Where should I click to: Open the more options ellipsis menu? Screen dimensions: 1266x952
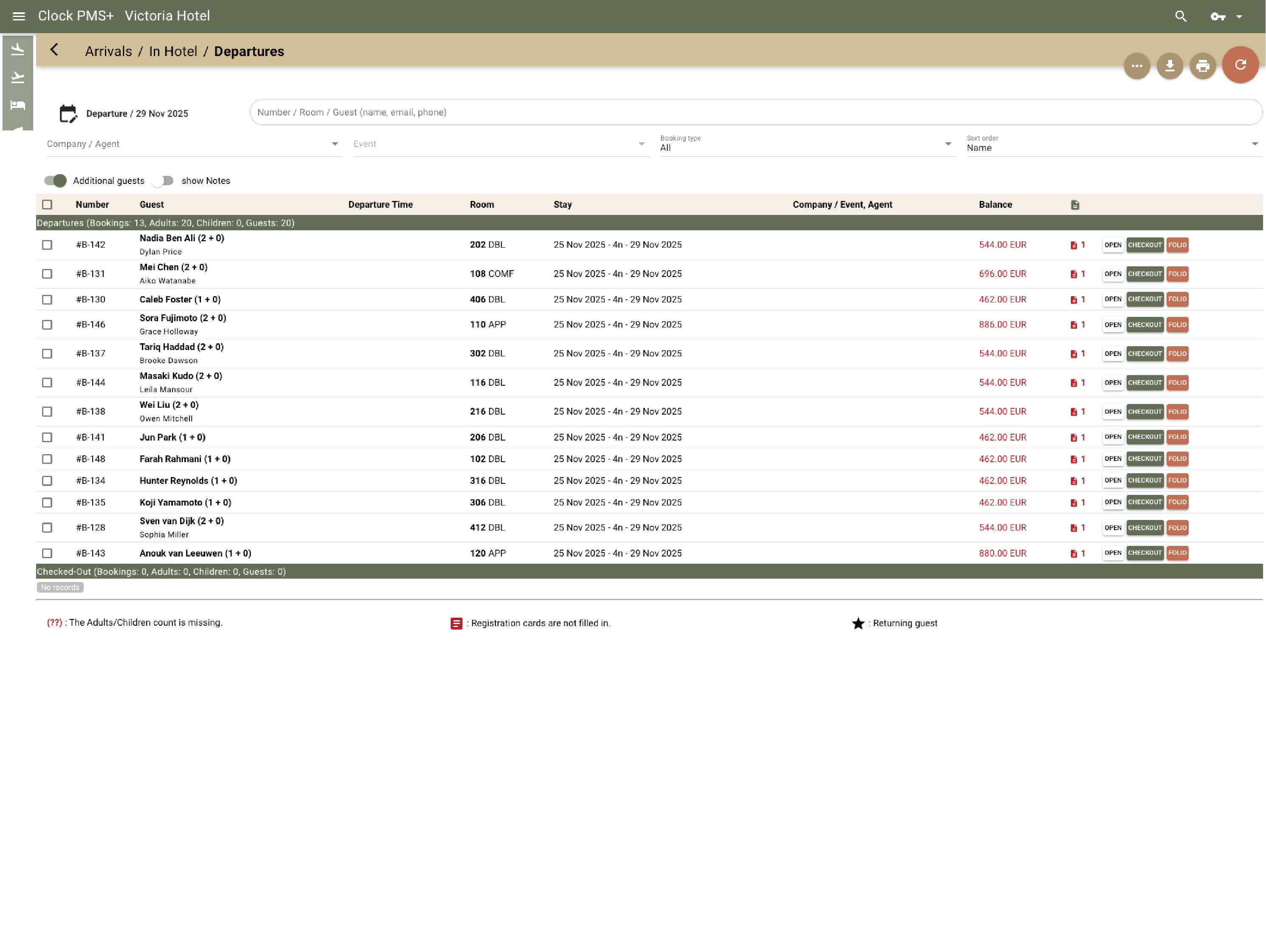point(1137,65)
